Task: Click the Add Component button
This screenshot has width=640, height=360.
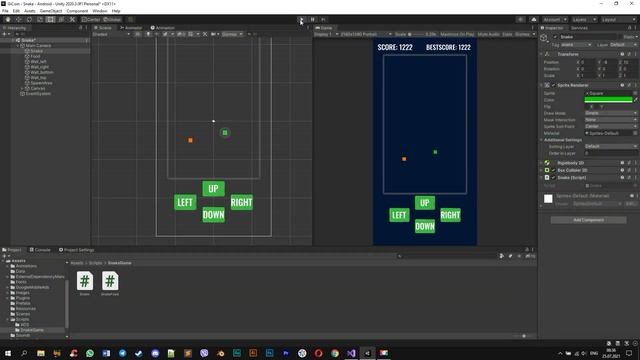Action: click(x=588, y=220)
